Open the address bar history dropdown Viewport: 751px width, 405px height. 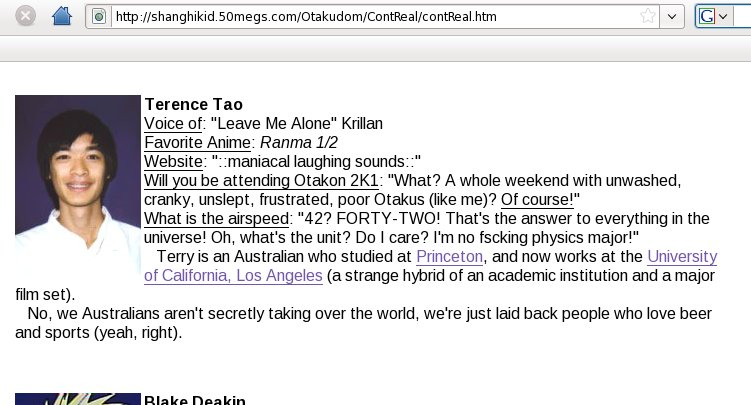pyautogui.click(x=672, y=17)
